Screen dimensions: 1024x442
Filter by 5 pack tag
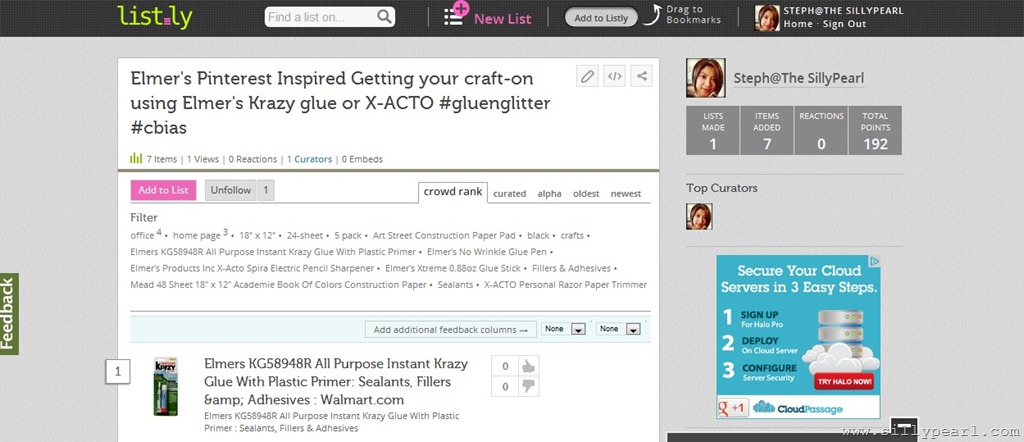pos(348,235)
